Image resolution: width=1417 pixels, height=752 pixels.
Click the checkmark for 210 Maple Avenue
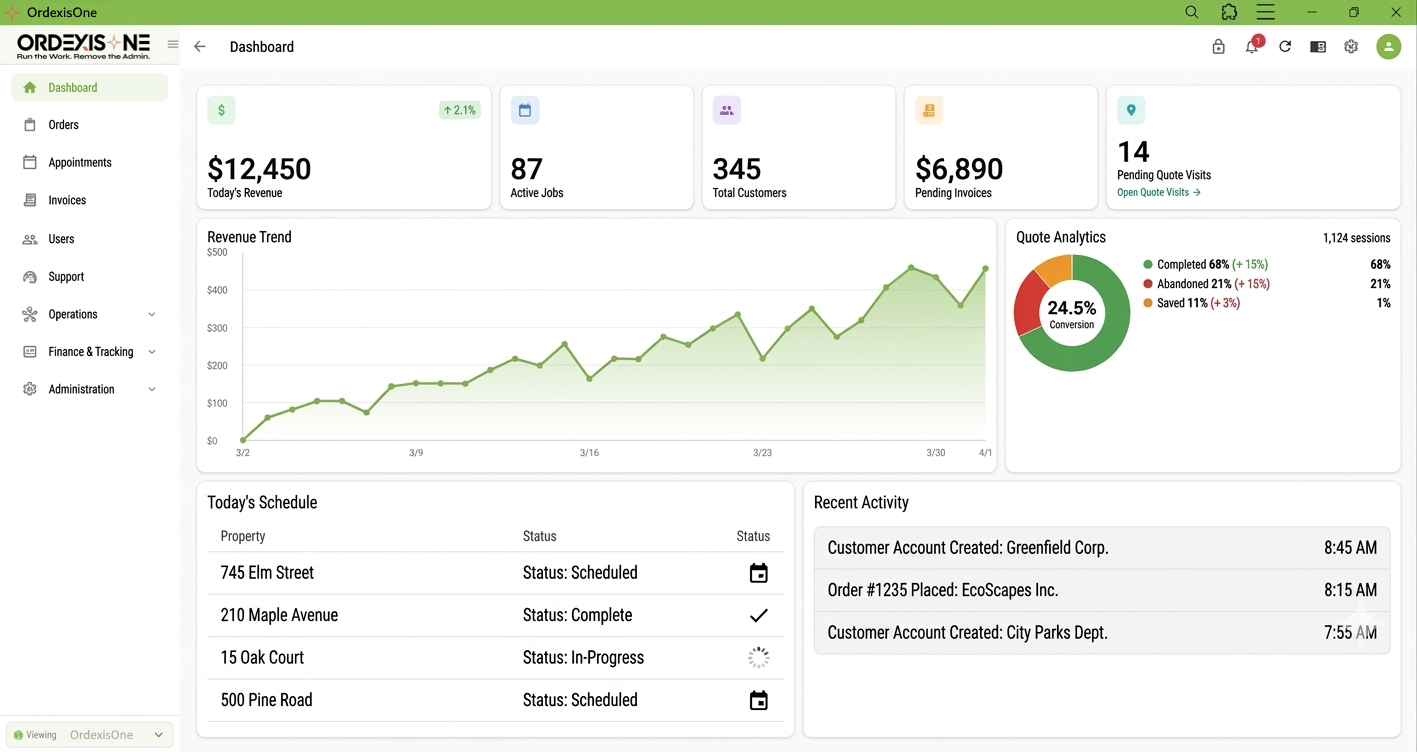coord(758,615)
